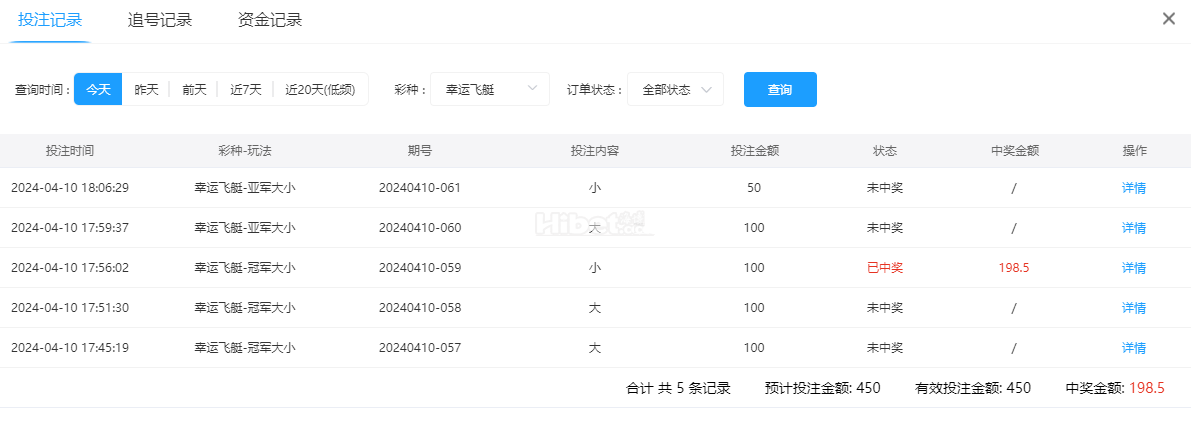The image size is (1191, 447).
Task: Close the records dialog with the X icon
Action: coord(1169,19)
